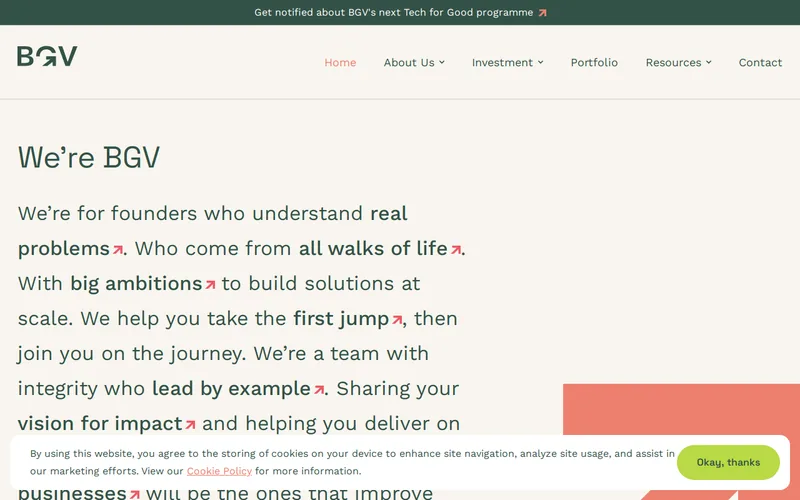Open About Us nav item
Image resolution: width=800 pixels, height=500 pixels.
[409, 62]
